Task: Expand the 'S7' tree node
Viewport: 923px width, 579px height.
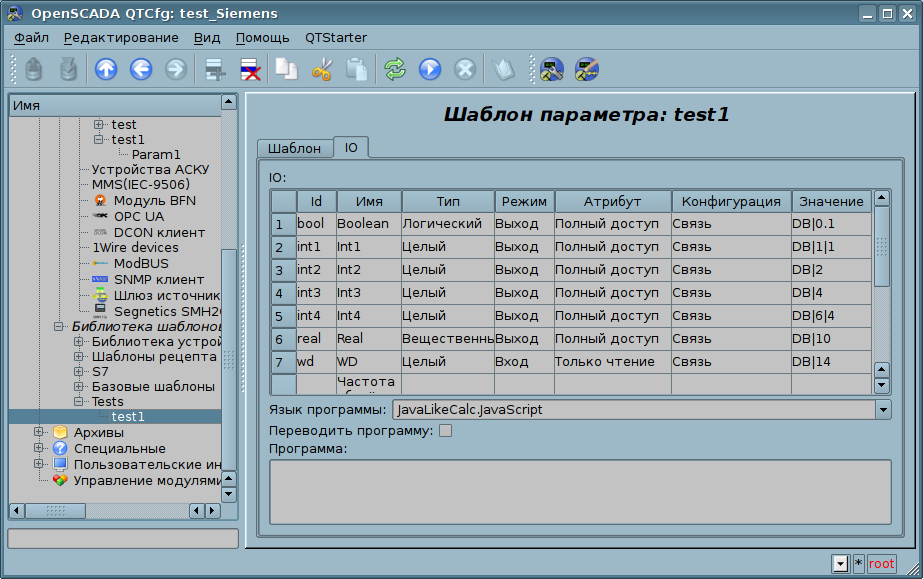Action: pyautogui.click(x=79, y=371)
